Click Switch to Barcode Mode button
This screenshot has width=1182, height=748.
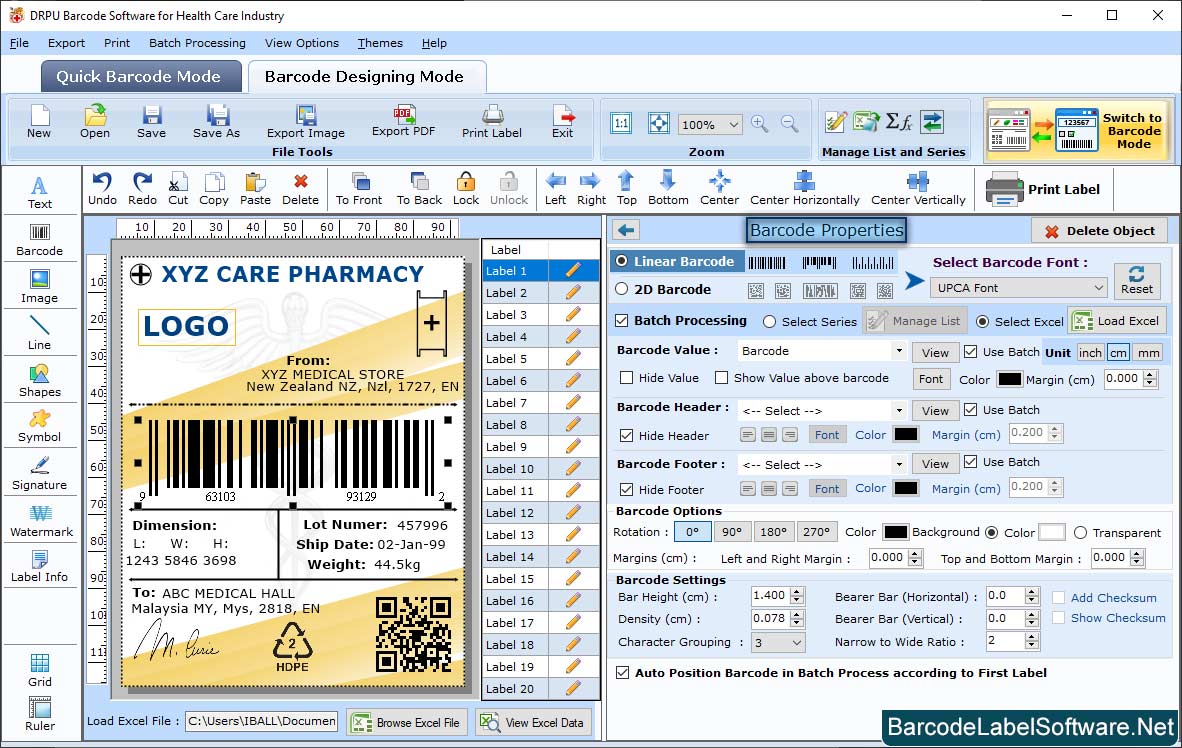point(1079,130)
